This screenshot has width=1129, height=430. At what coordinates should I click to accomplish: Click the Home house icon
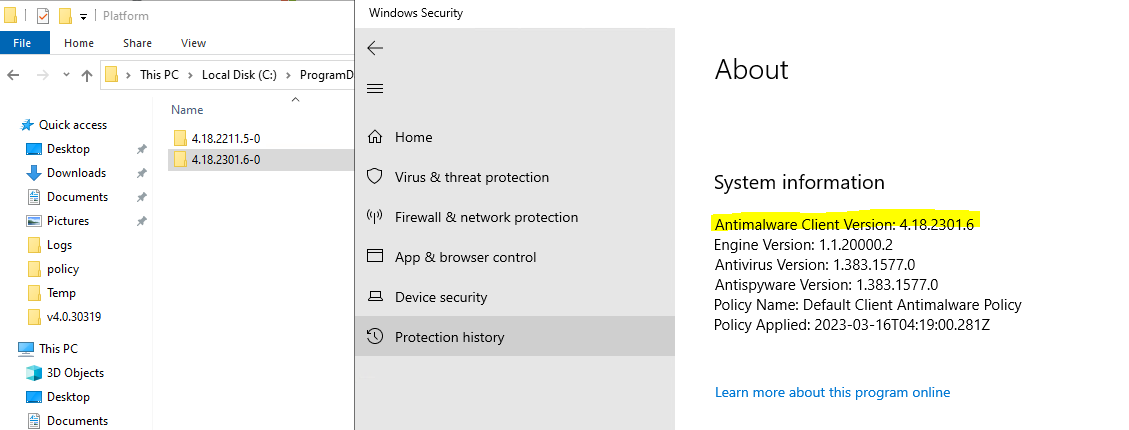pos(374,137)
